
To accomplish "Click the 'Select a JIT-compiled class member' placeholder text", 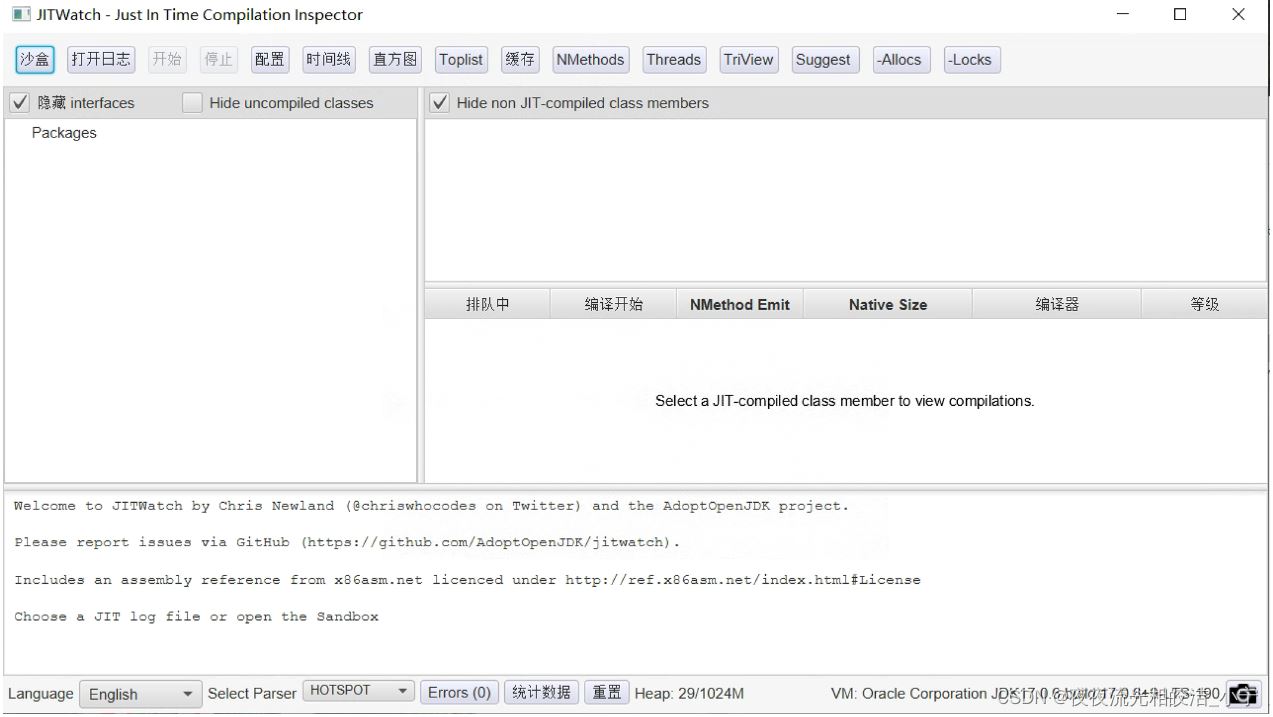I will tap(845, 401).
